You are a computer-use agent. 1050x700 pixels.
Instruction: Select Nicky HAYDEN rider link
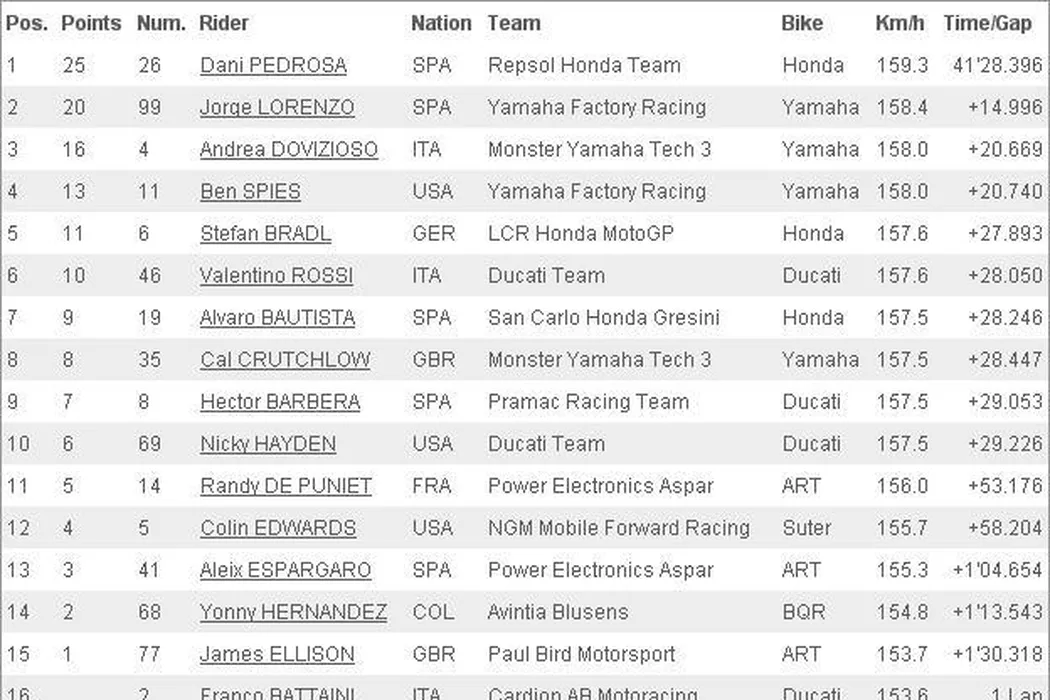pos(268,444)
